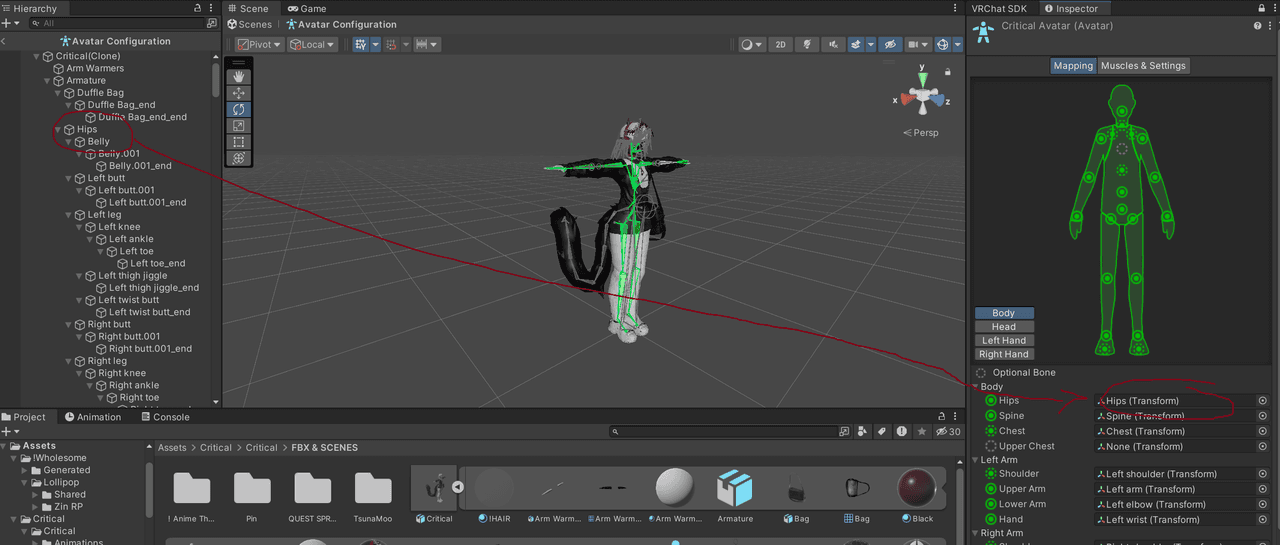The image size is (1280, 545).
Task: Select the Hand (View) tool
Action: (238, 77)
